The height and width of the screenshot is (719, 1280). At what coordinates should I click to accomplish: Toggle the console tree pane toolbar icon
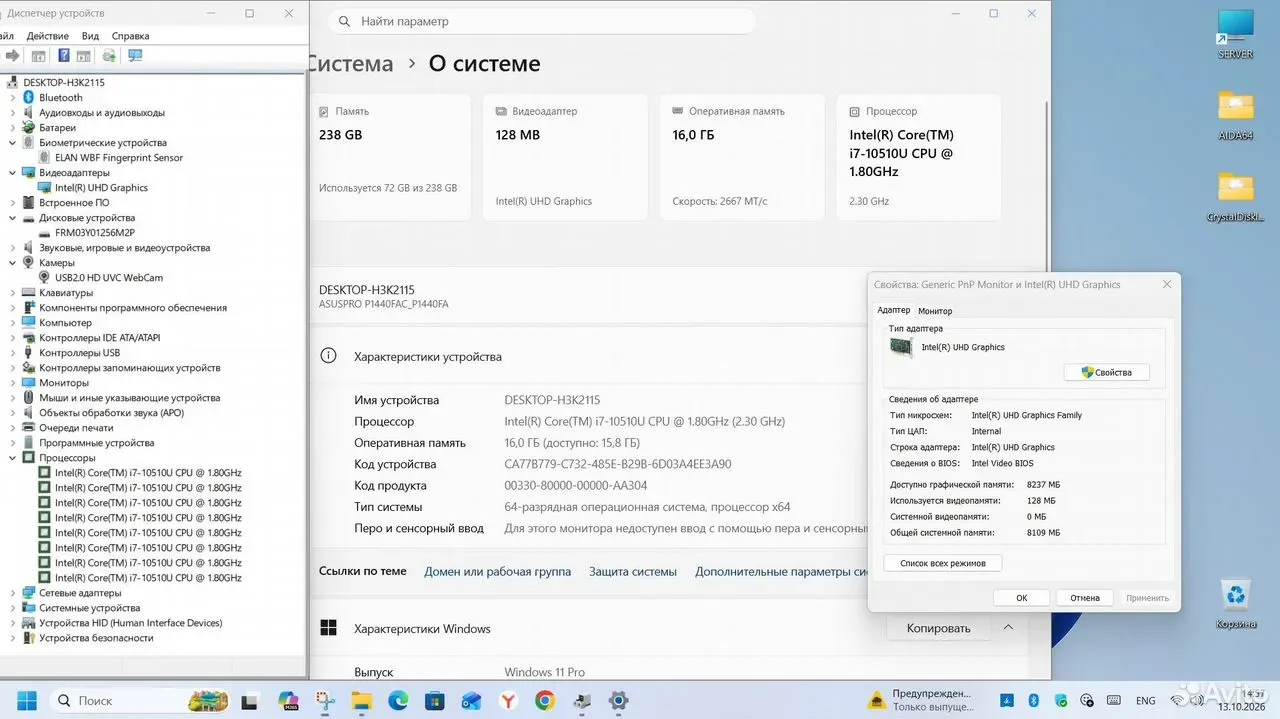click(38, 56)
